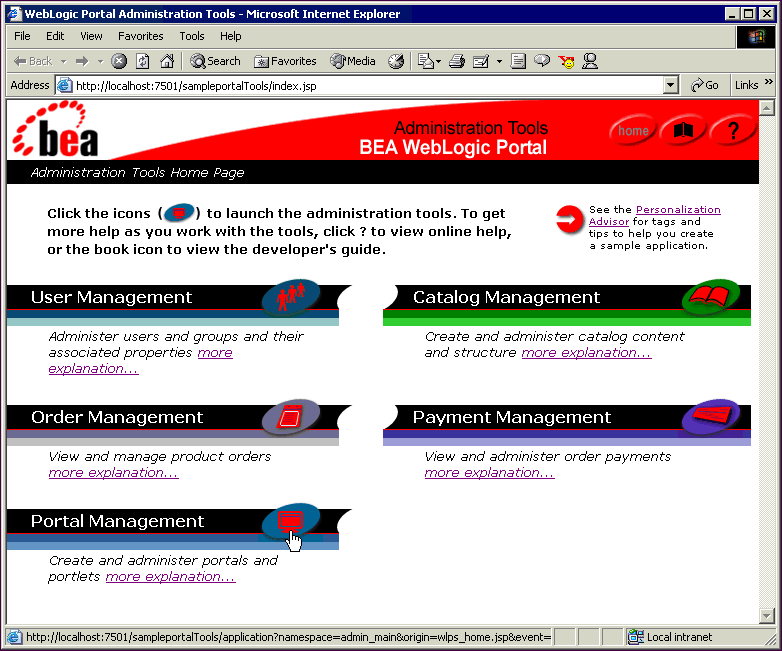This screenshot has height=651, width=782.
Task: Launch the Portal Management monitor icon
Action: (291, 522)
